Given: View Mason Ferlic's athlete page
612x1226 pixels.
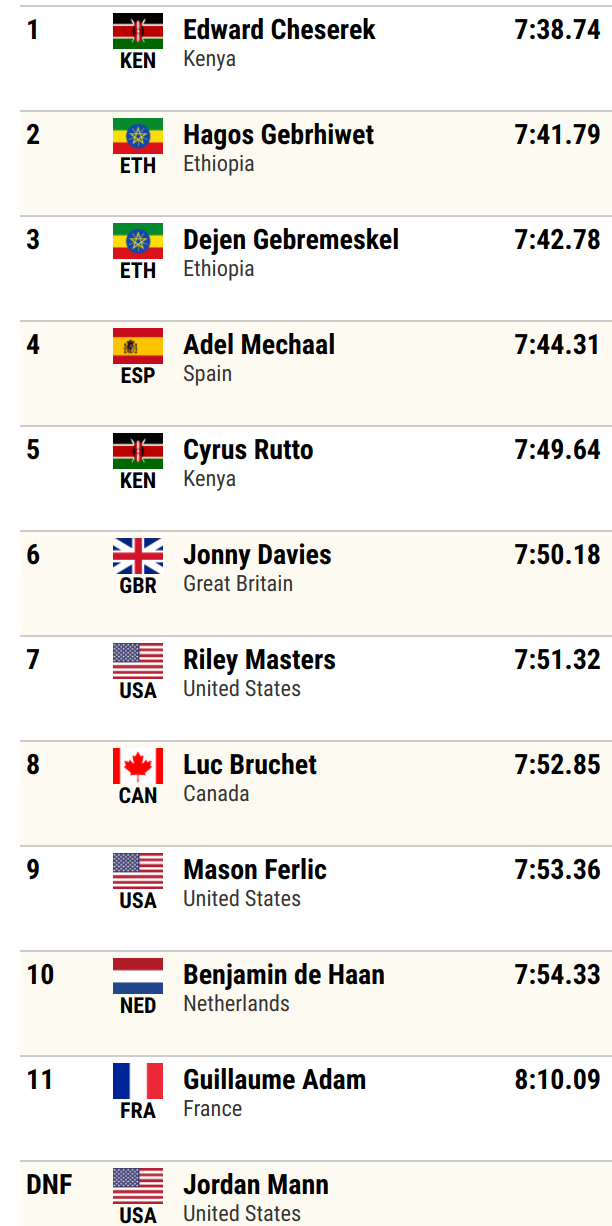Looking at the screenshot, I should tap(255, 870).
